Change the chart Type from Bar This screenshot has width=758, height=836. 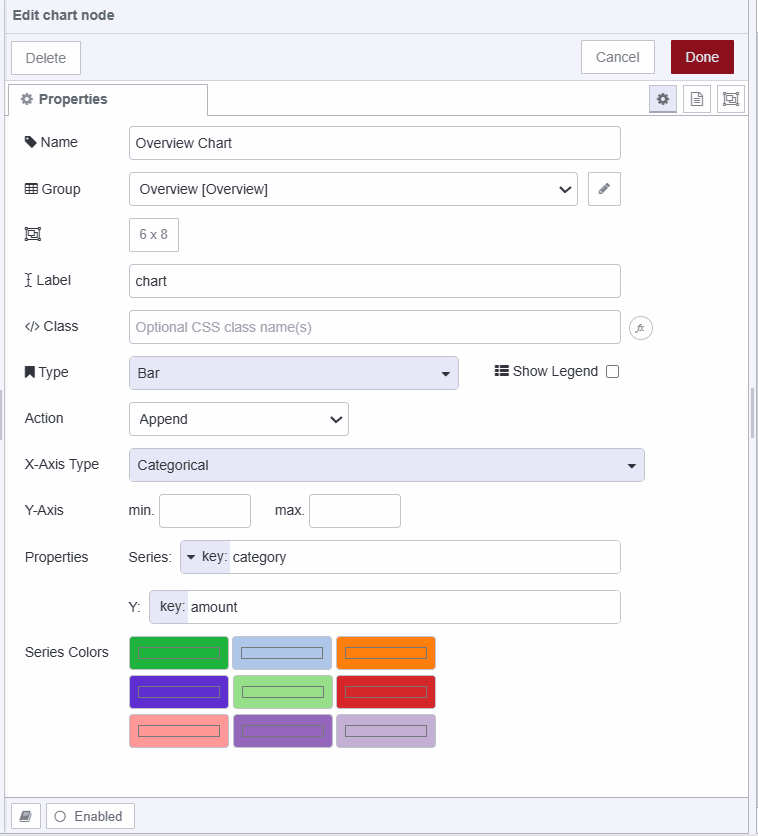[x=293, y=373]
